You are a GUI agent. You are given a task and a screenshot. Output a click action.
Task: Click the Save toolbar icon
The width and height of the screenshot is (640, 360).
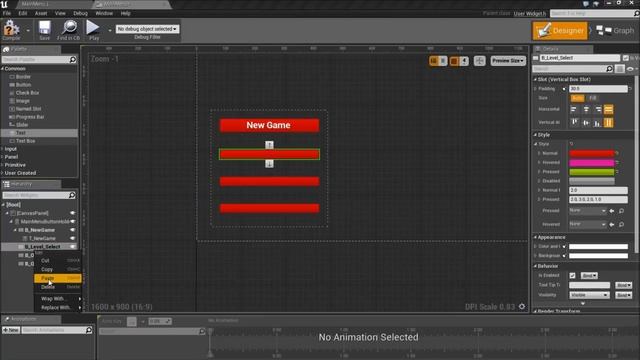pos(44,29)
